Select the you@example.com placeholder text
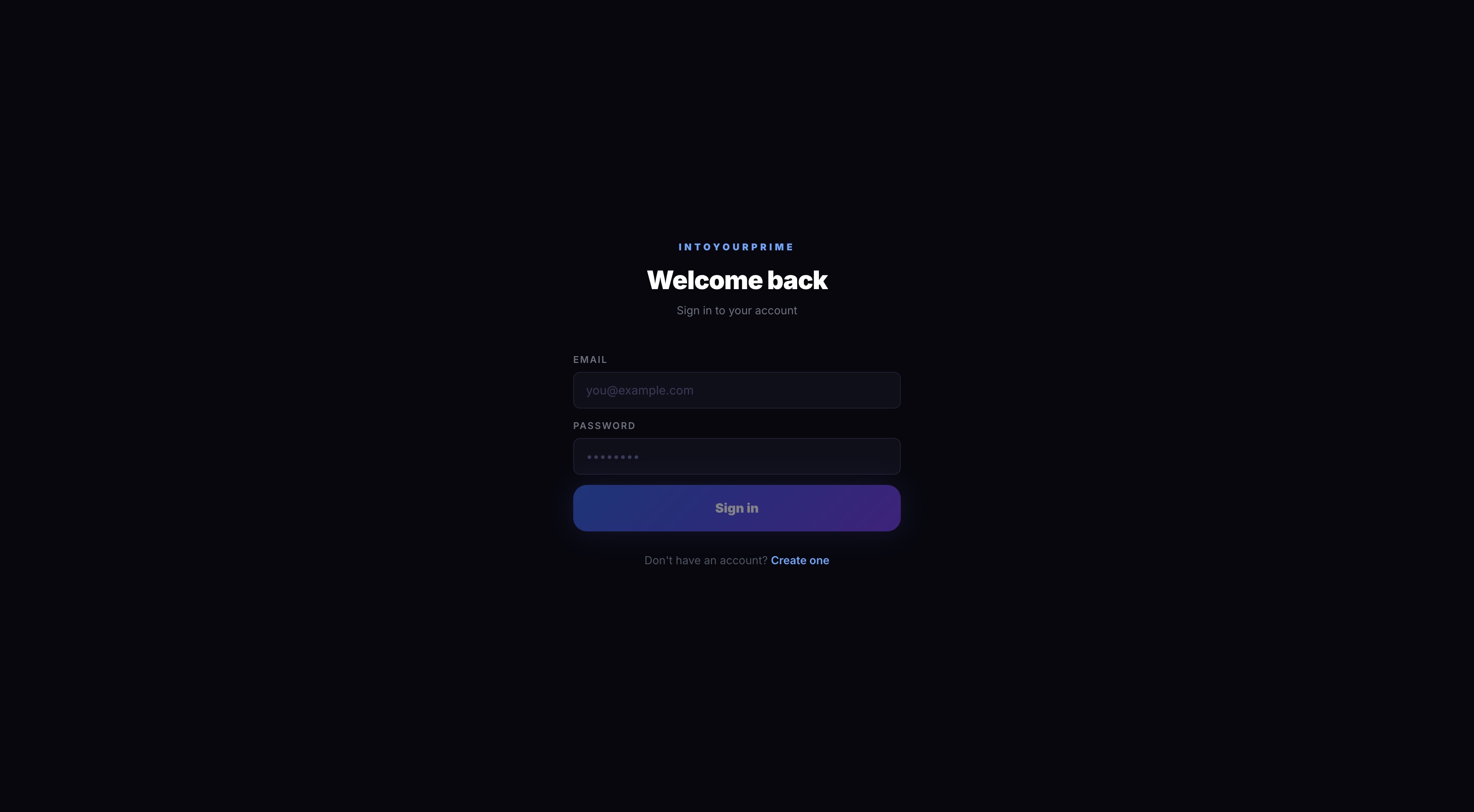The width and height of the screenshot is (1474, 812). tap(639, 391)
